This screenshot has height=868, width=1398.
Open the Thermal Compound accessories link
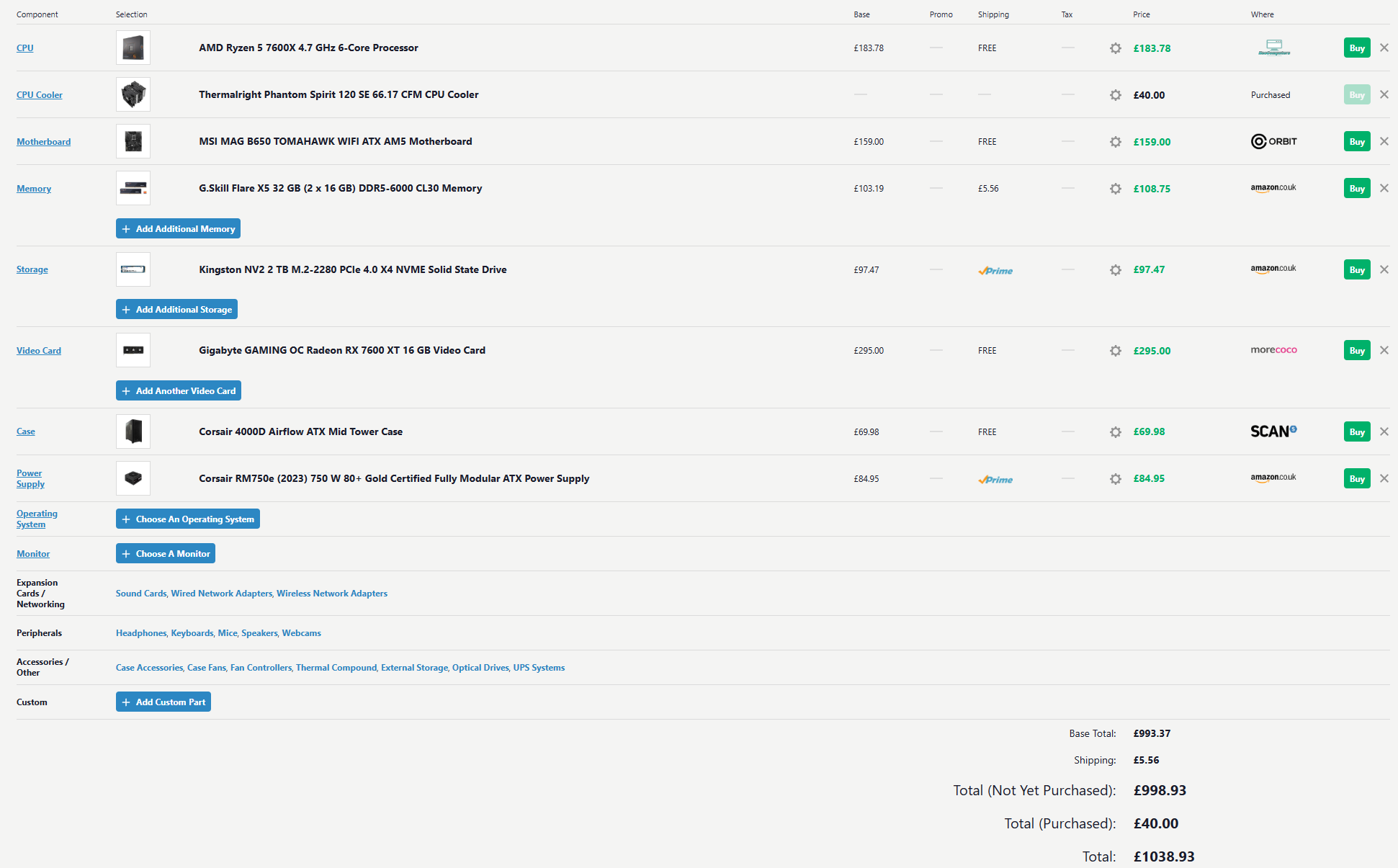pyautogui.click(x=336, y=668)
